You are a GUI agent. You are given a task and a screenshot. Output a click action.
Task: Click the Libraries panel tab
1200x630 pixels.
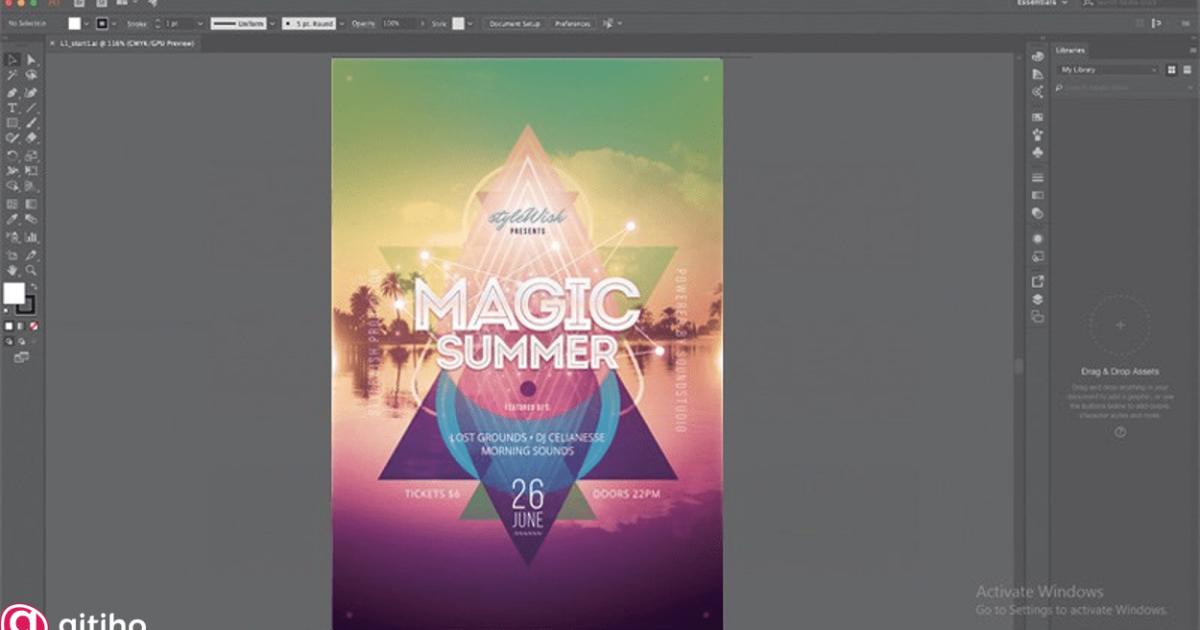[1071, 50]
